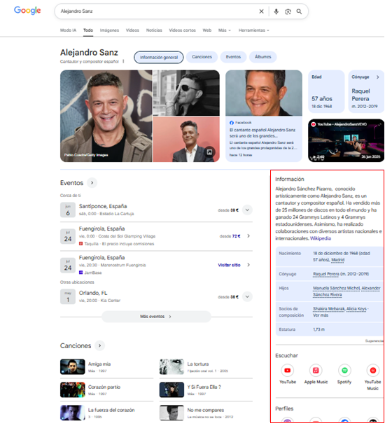Open the Fuengirola Marenostrum event arrow
This screenshot has width=385, height=423.
tap(248, 265)
